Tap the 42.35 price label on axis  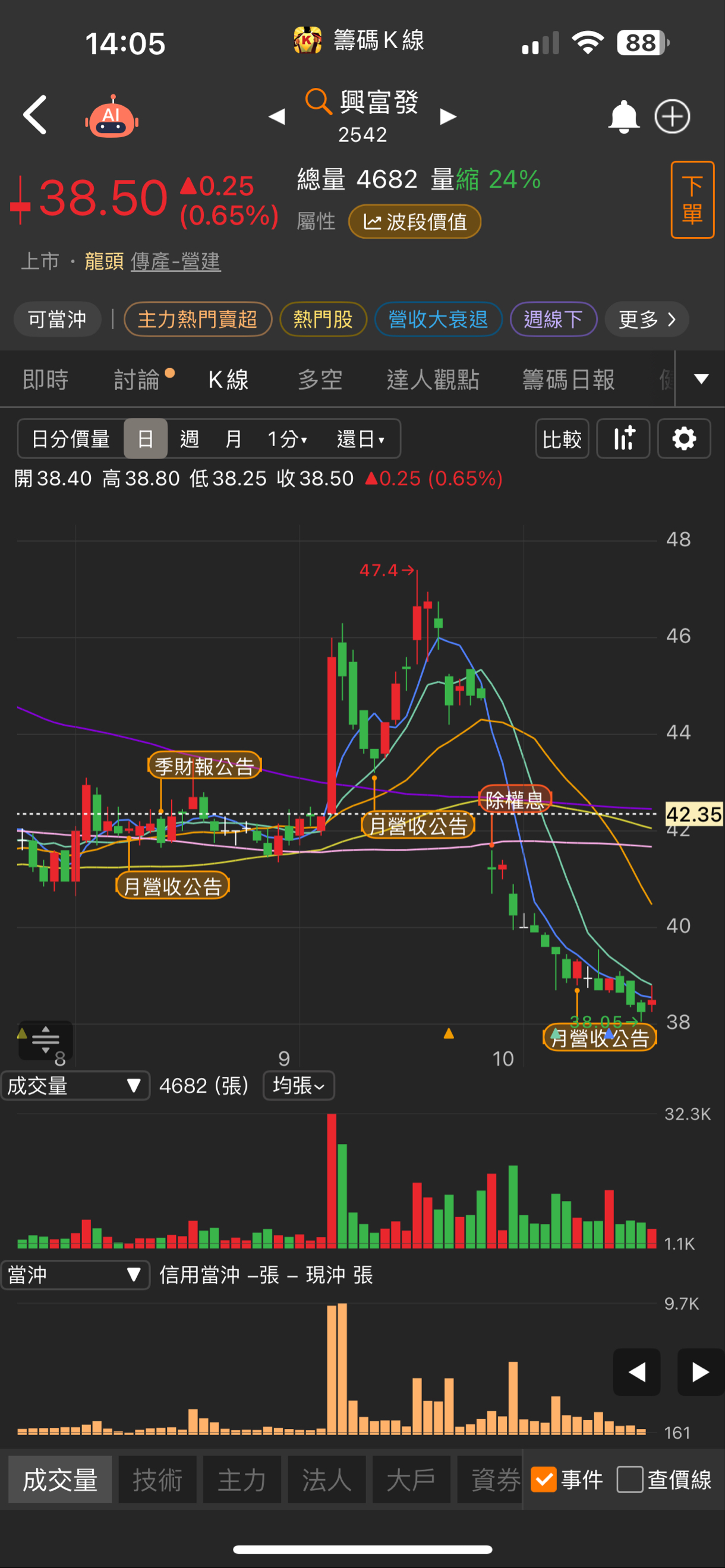click(x=694, y=814)
